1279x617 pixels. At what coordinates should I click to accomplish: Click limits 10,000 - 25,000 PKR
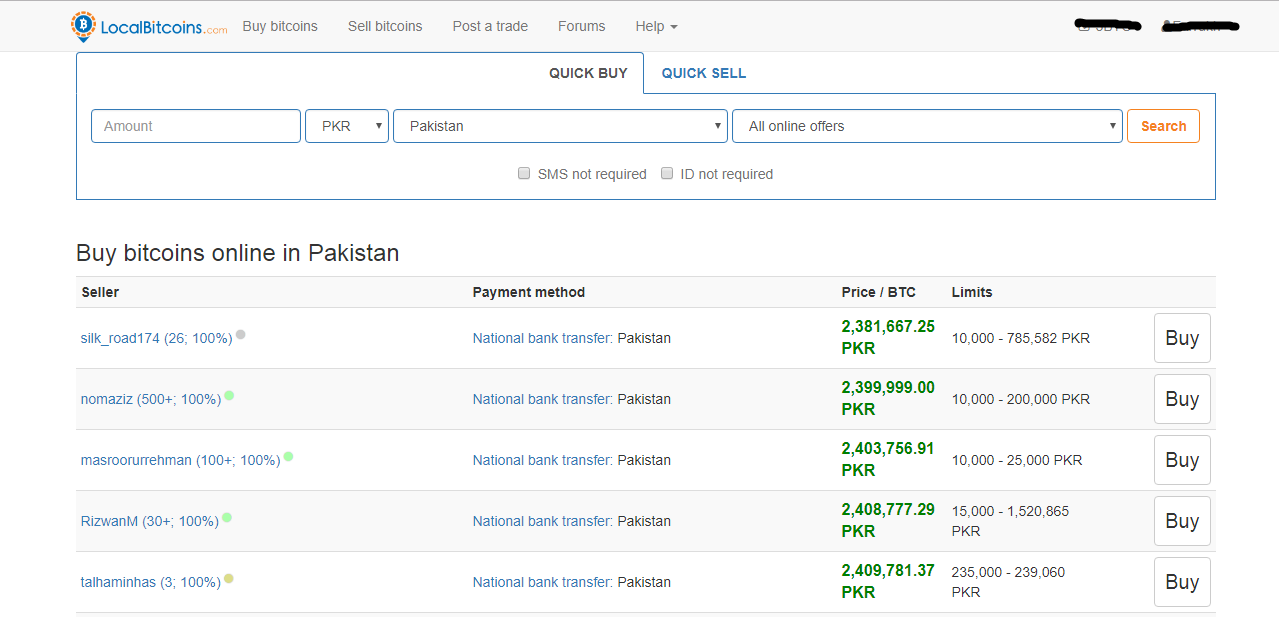(x=1017, y=460)
